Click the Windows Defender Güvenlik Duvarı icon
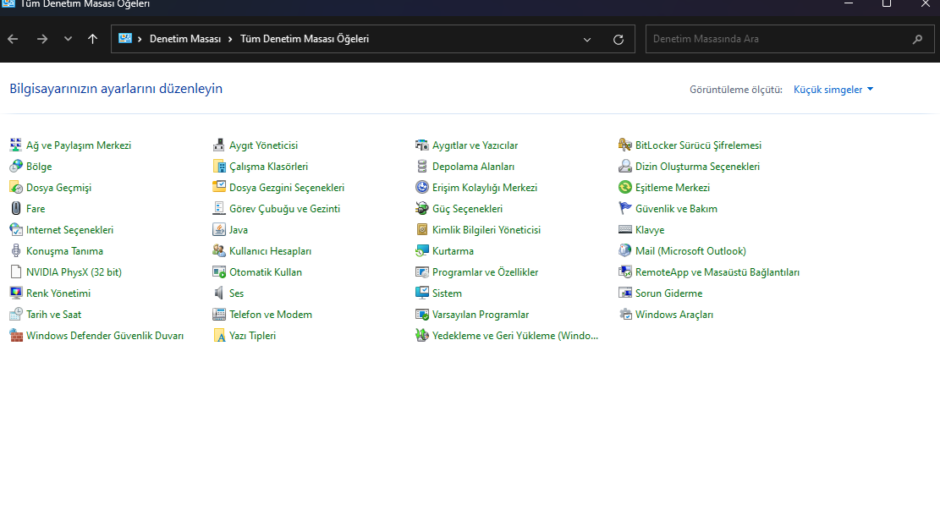940x510 pixels. click(x=16, y=336)
